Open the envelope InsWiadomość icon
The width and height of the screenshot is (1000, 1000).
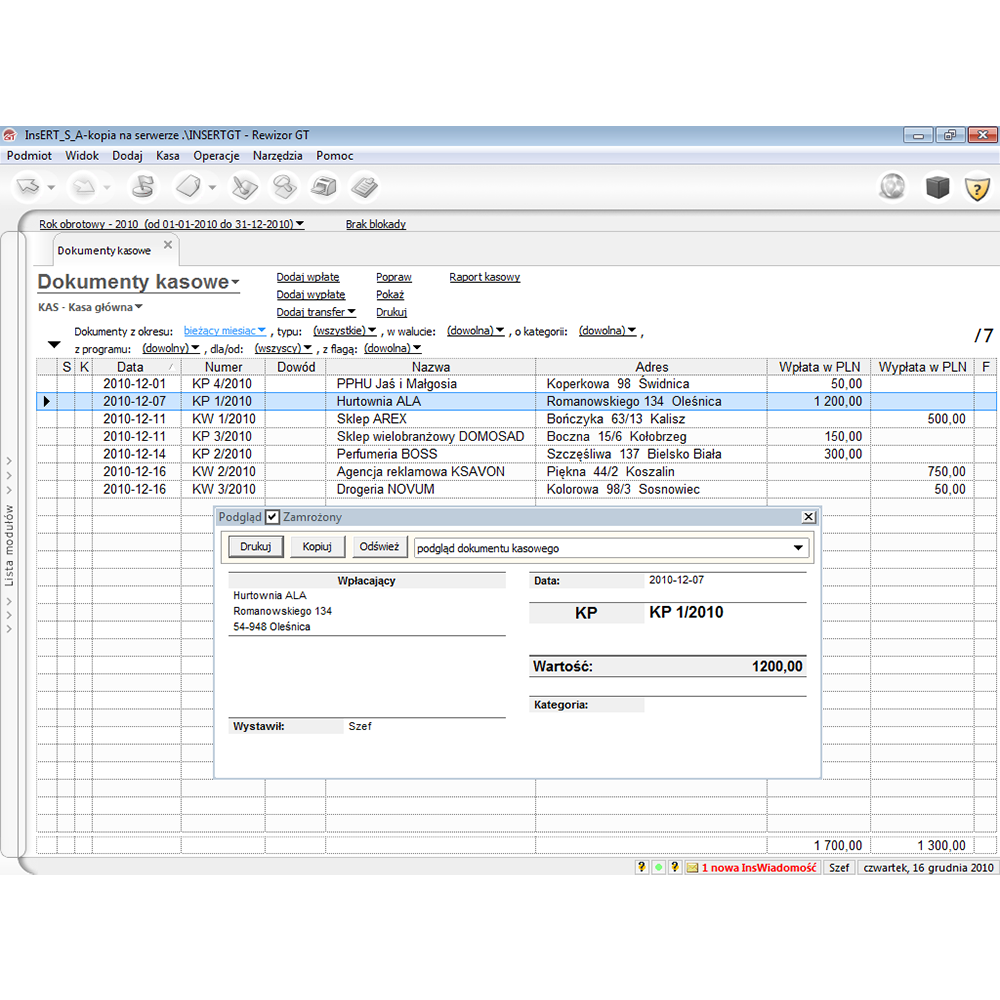pos(691,868)
